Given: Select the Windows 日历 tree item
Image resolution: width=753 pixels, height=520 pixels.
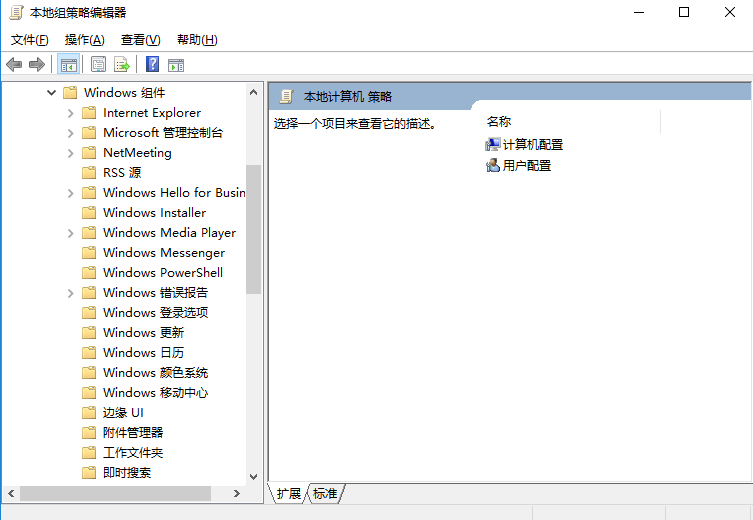Looking at the screenshot, I should coord(143,352).
